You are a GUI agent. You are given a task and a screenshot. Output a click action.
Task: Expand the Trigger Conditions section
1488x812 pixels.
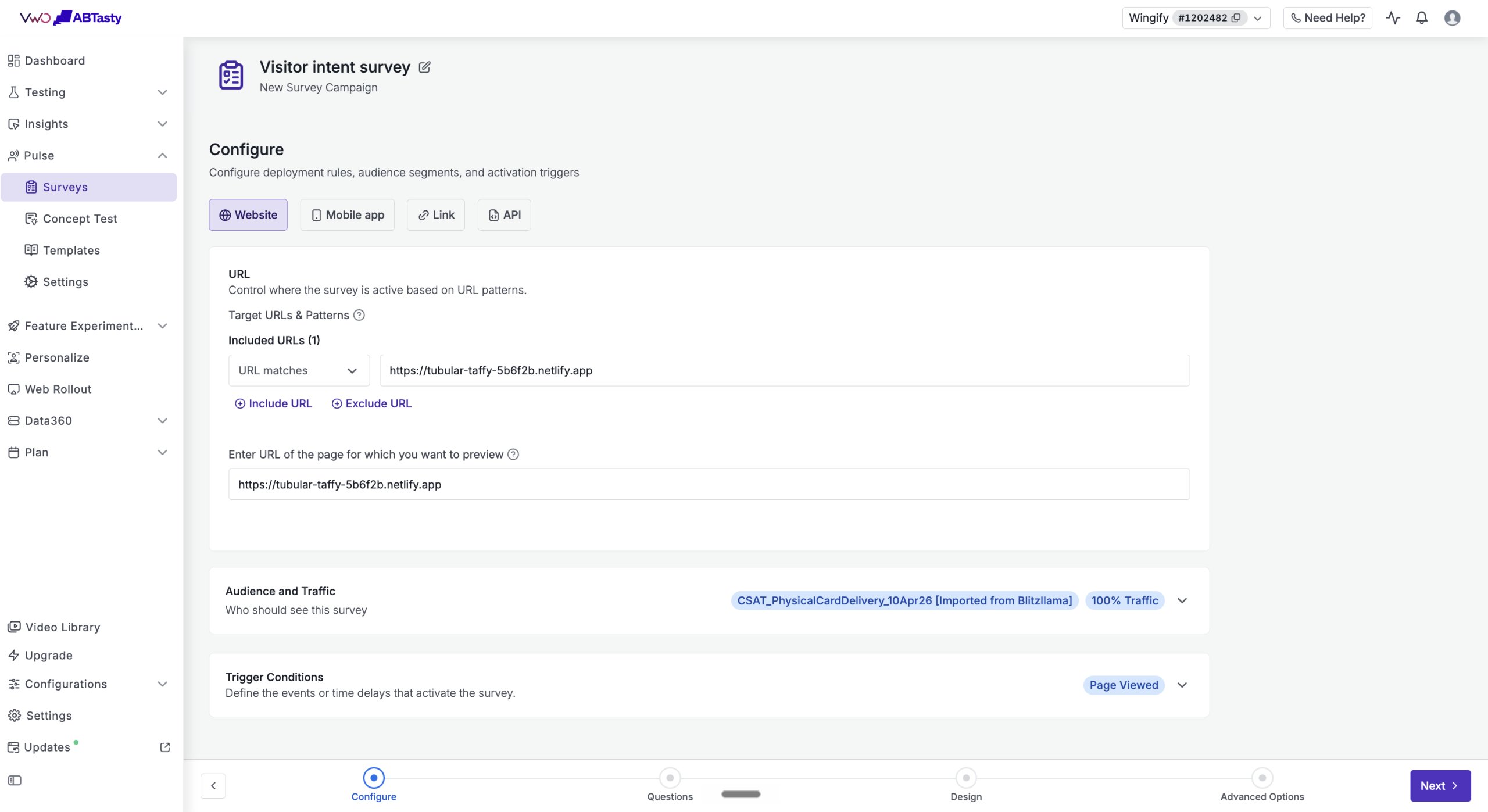coord(1182,685)
